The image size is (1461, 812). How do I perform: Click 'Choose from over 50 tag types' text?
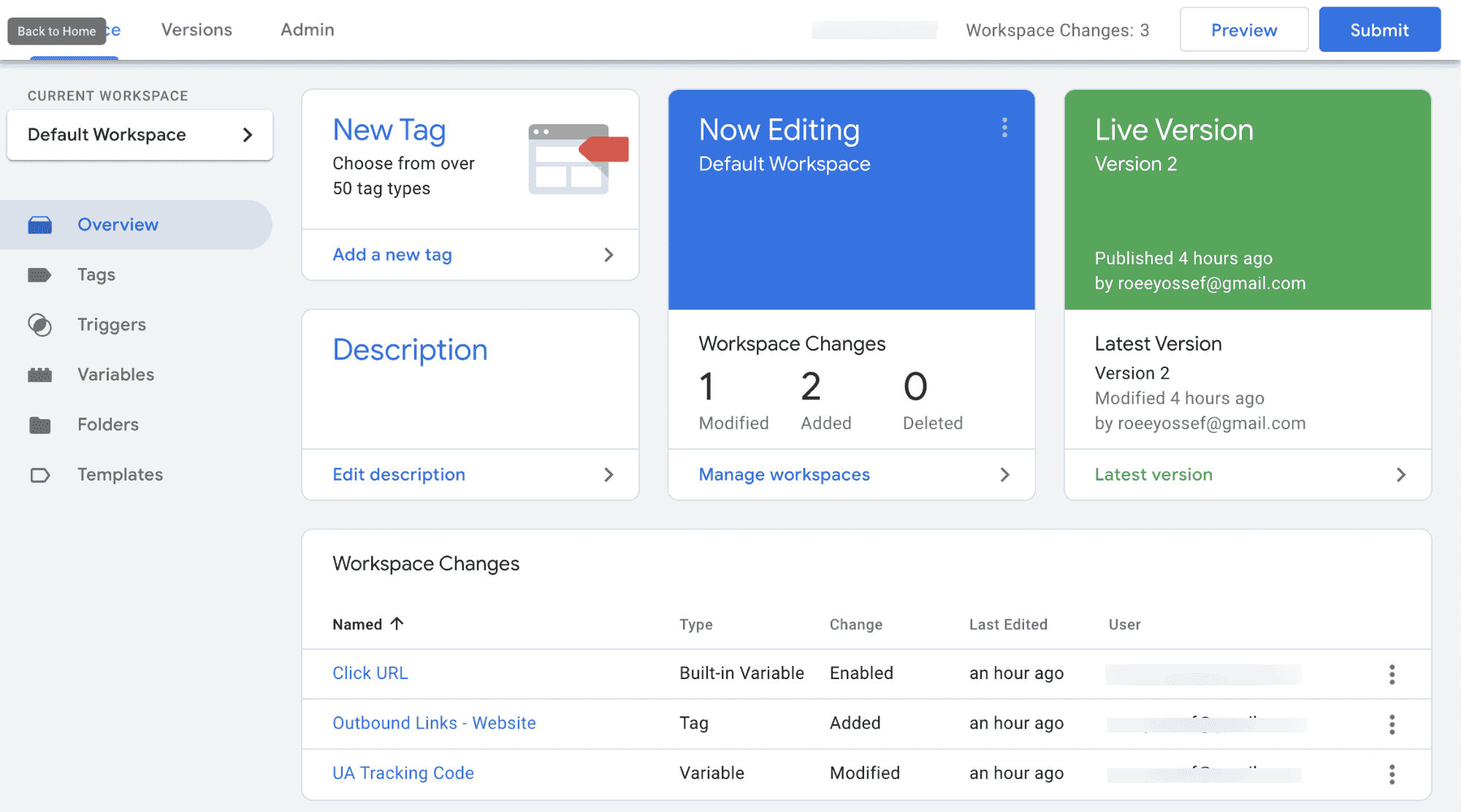pos(403,176)
